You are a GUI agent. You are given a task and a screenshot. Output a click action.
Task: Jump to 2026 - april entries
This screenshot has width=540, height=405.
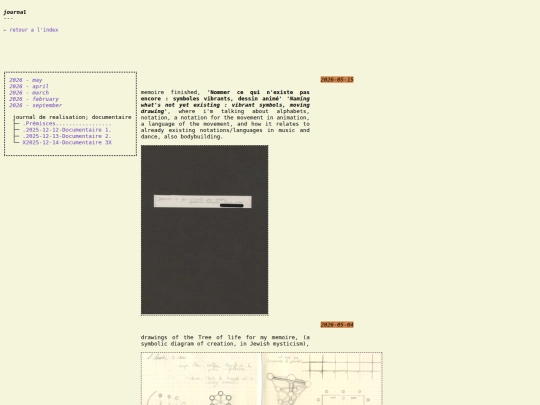point(29,86)
